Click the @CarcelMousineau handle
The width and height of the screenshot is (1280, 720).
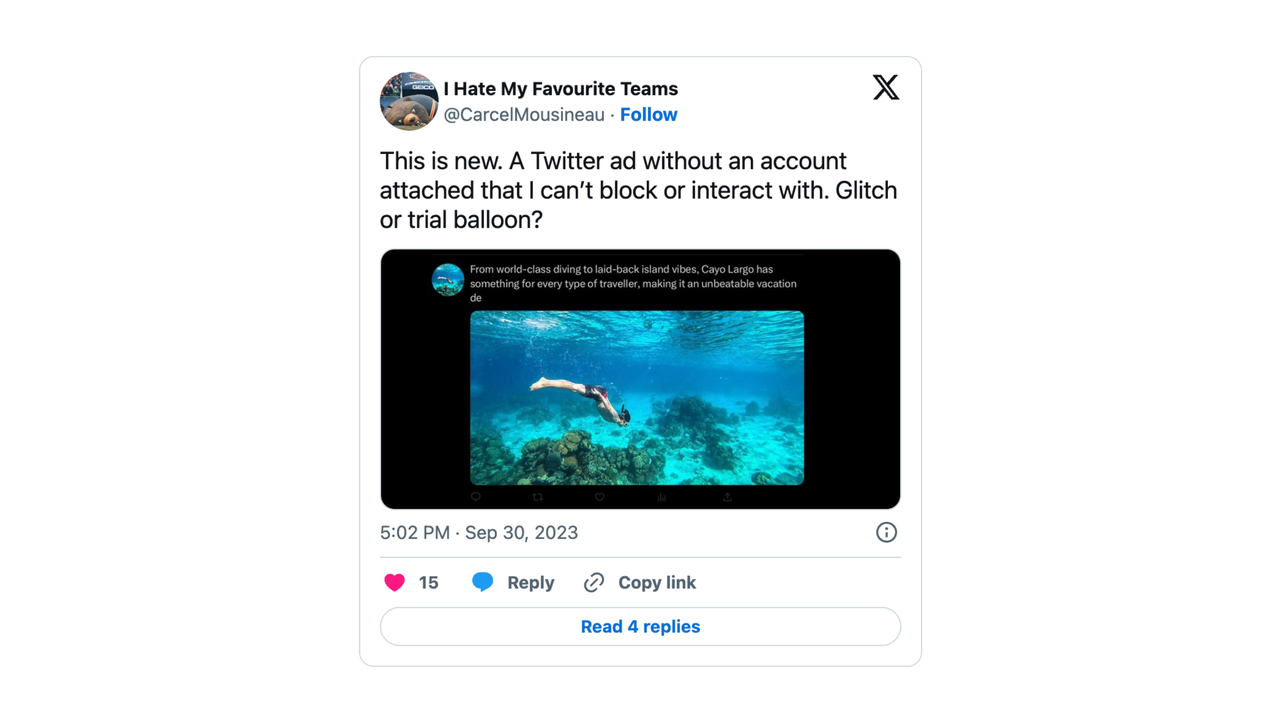tap(524, 115)
